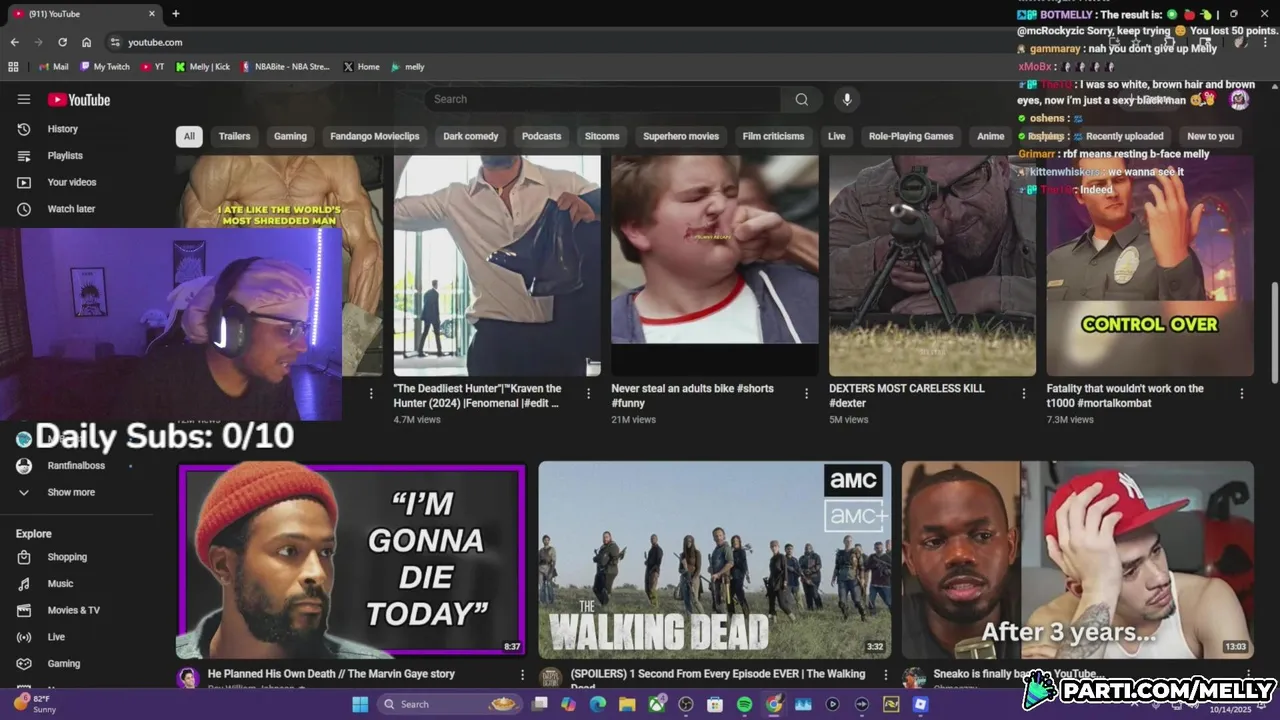Click into the YouTube search field
The image size is (1280, 720).
603,99
